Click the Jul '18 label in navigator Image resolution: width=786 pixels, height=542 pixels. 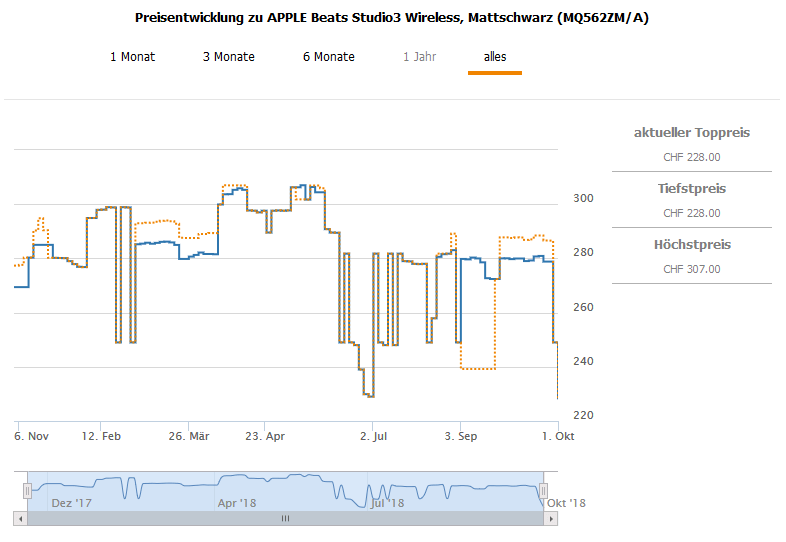point(388,503)
